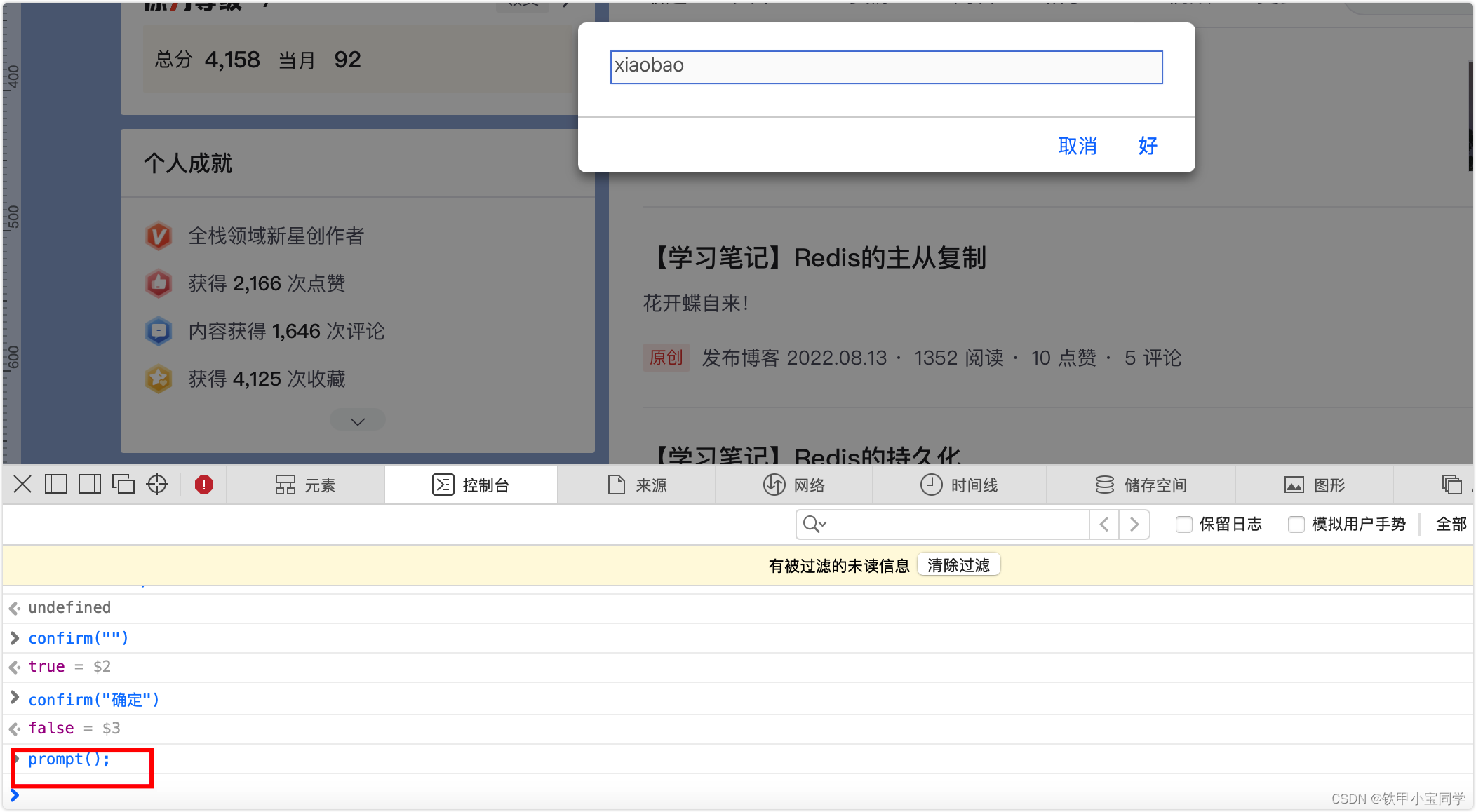Screen dimensions: 1476x812
Task: Enable the 保留日志 checkbox
Action: point(1184,524)
